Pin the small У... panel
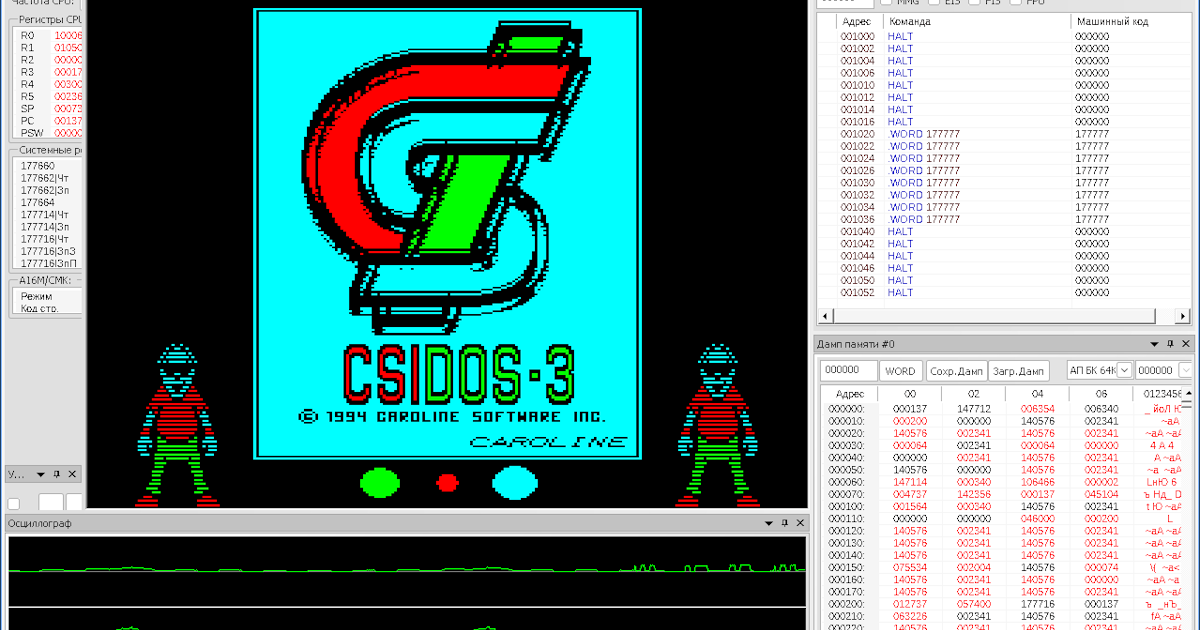 57,474
